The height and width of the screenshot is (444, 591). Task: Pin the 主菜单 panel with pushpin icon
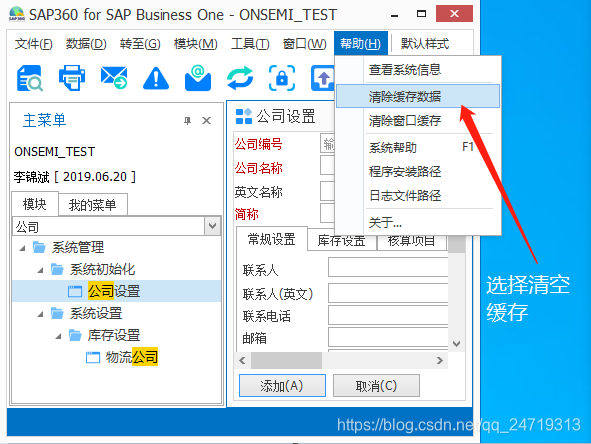pyautogui.click(x=187, y=121)
